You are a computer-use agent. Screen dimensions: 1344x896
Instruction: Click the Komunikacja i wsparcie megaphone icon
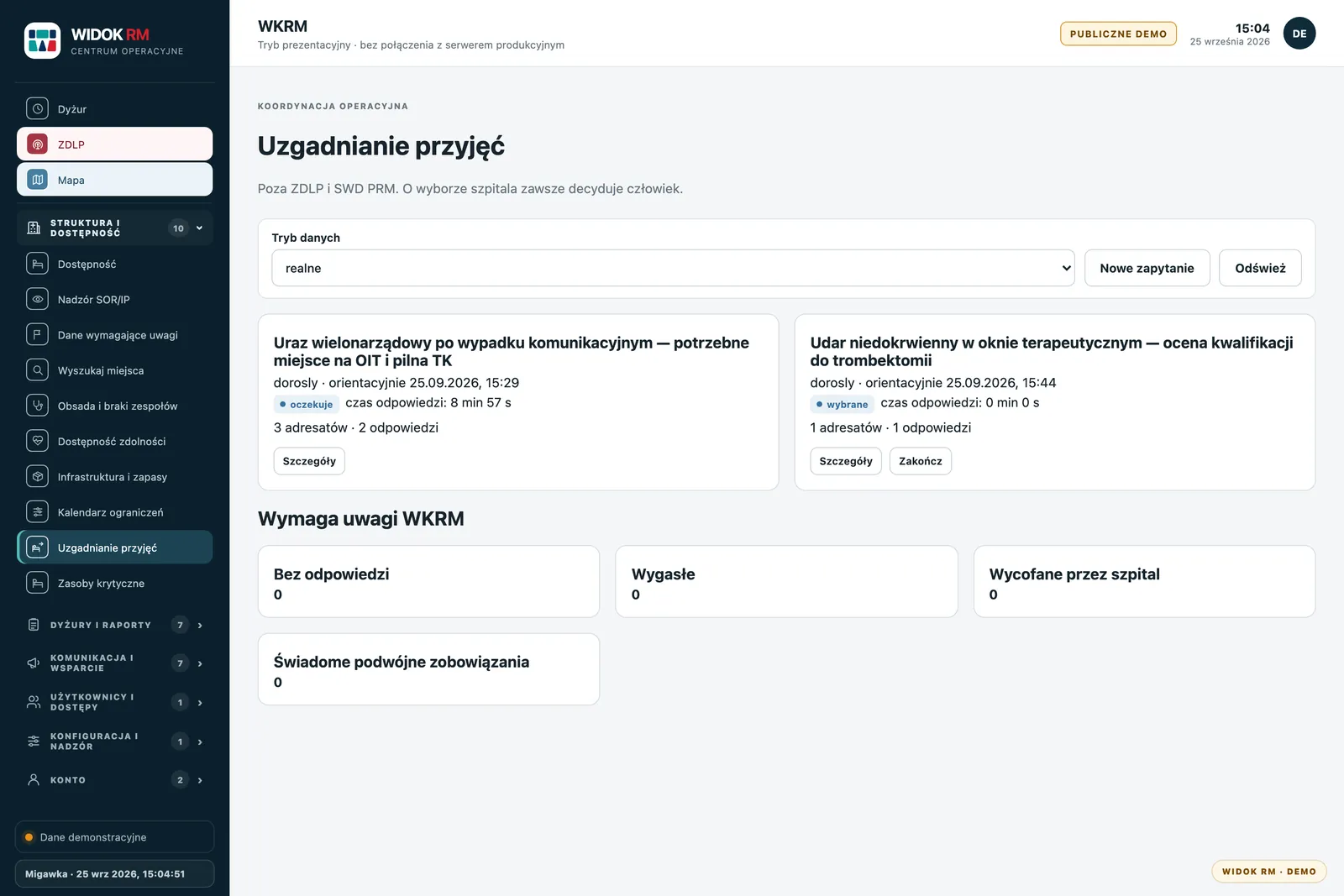pos(34,663)
